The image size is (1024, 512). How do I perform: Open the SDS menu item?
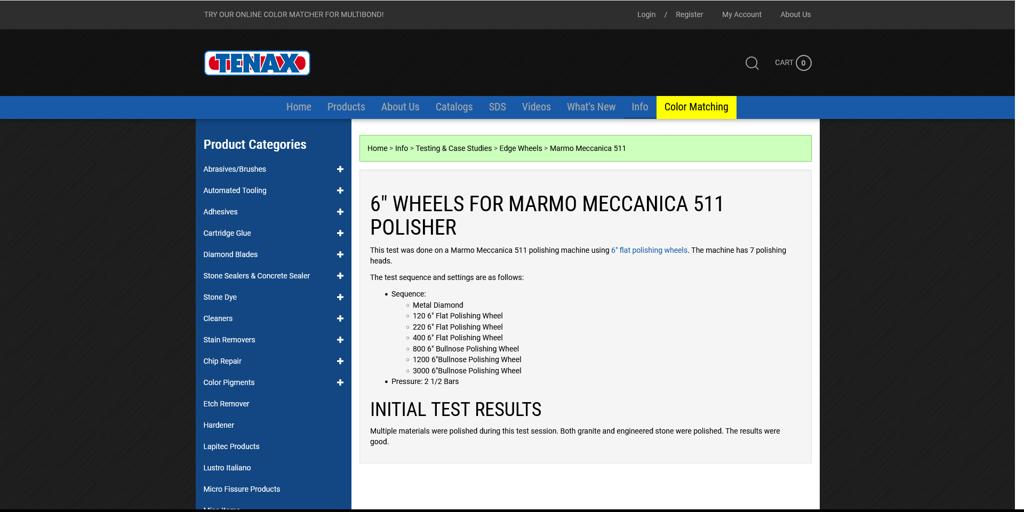click(x=497, y=107)
